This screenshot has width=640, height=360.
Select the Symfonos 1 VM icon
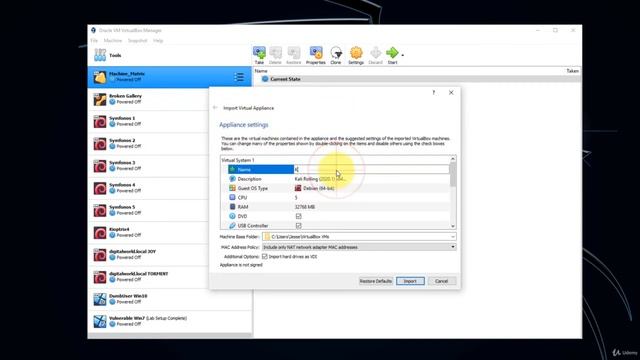click(100, 121)
